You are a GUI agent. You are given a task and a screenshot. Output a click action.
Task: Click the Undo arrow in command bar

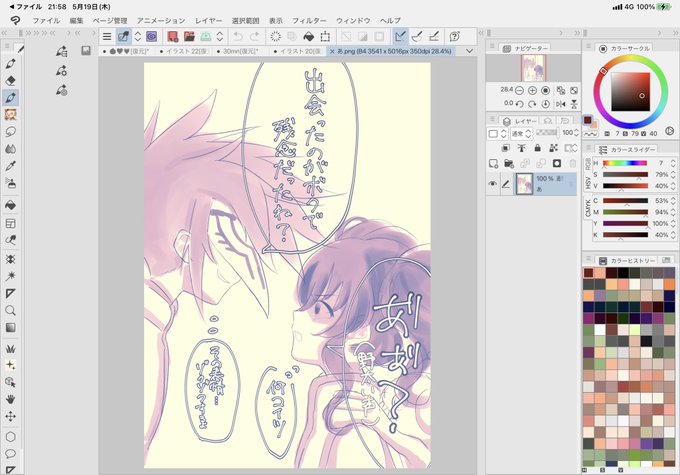[238, 36]
